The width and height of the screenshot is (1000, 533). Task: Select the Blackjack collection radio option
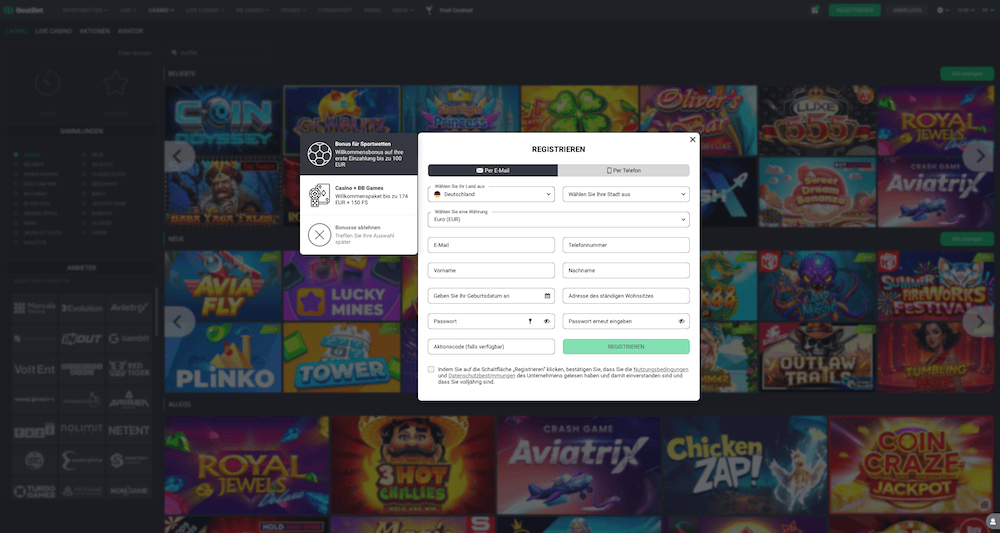pos(16,203)
